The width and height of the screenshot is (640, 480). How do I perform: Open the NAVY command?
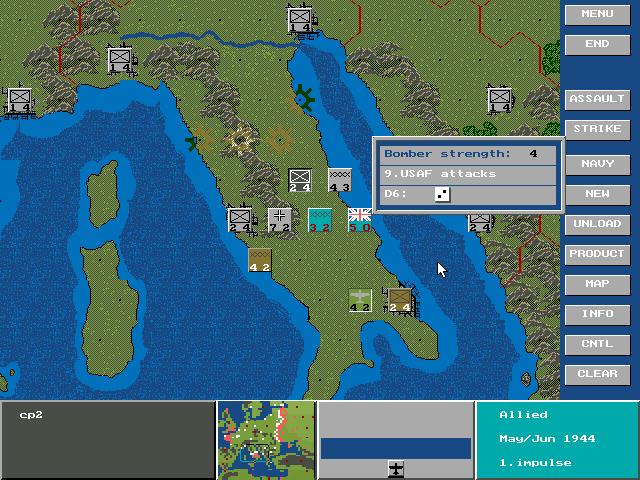597,164
